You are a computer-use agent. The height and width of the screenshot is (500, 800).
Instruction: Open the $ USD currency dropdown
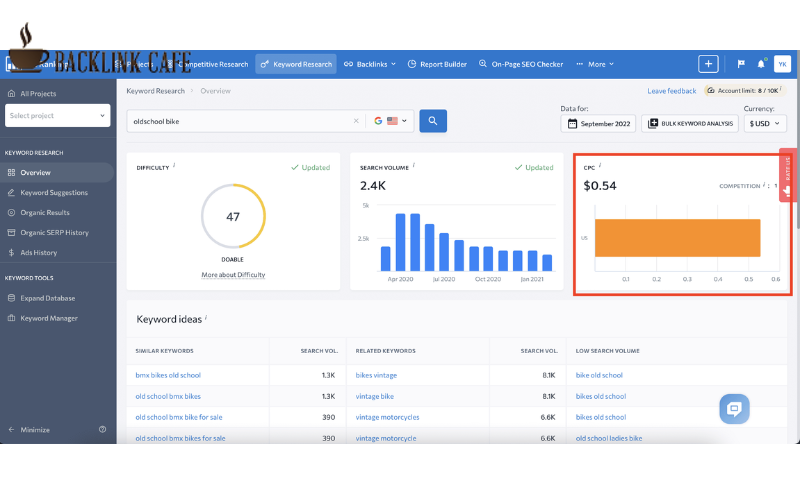coord(765,123)
